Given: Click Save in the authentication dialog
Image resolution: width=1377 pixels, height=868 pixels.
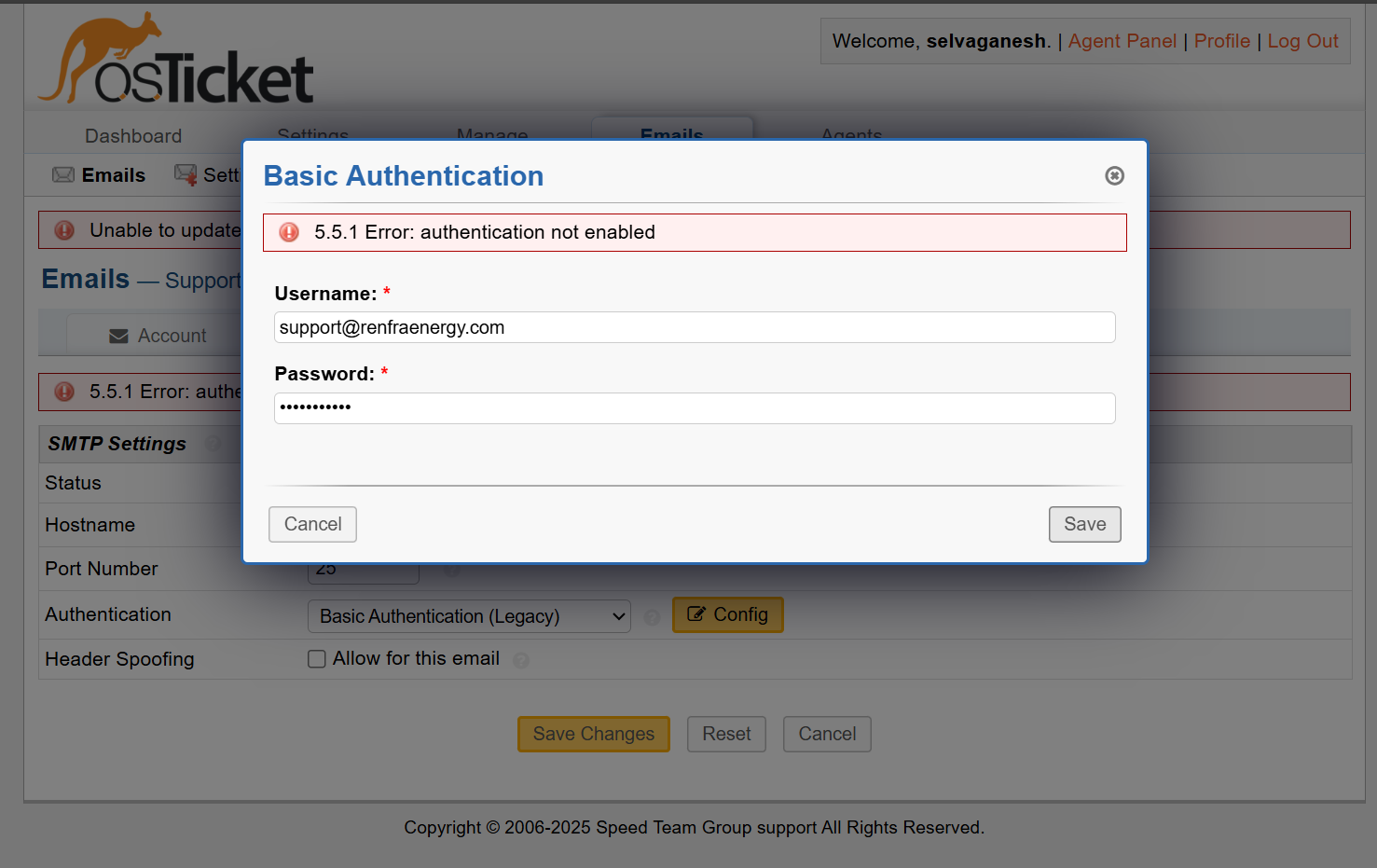Looking at the screenshot, I should pyautogui.click(x=1084, y=524).
